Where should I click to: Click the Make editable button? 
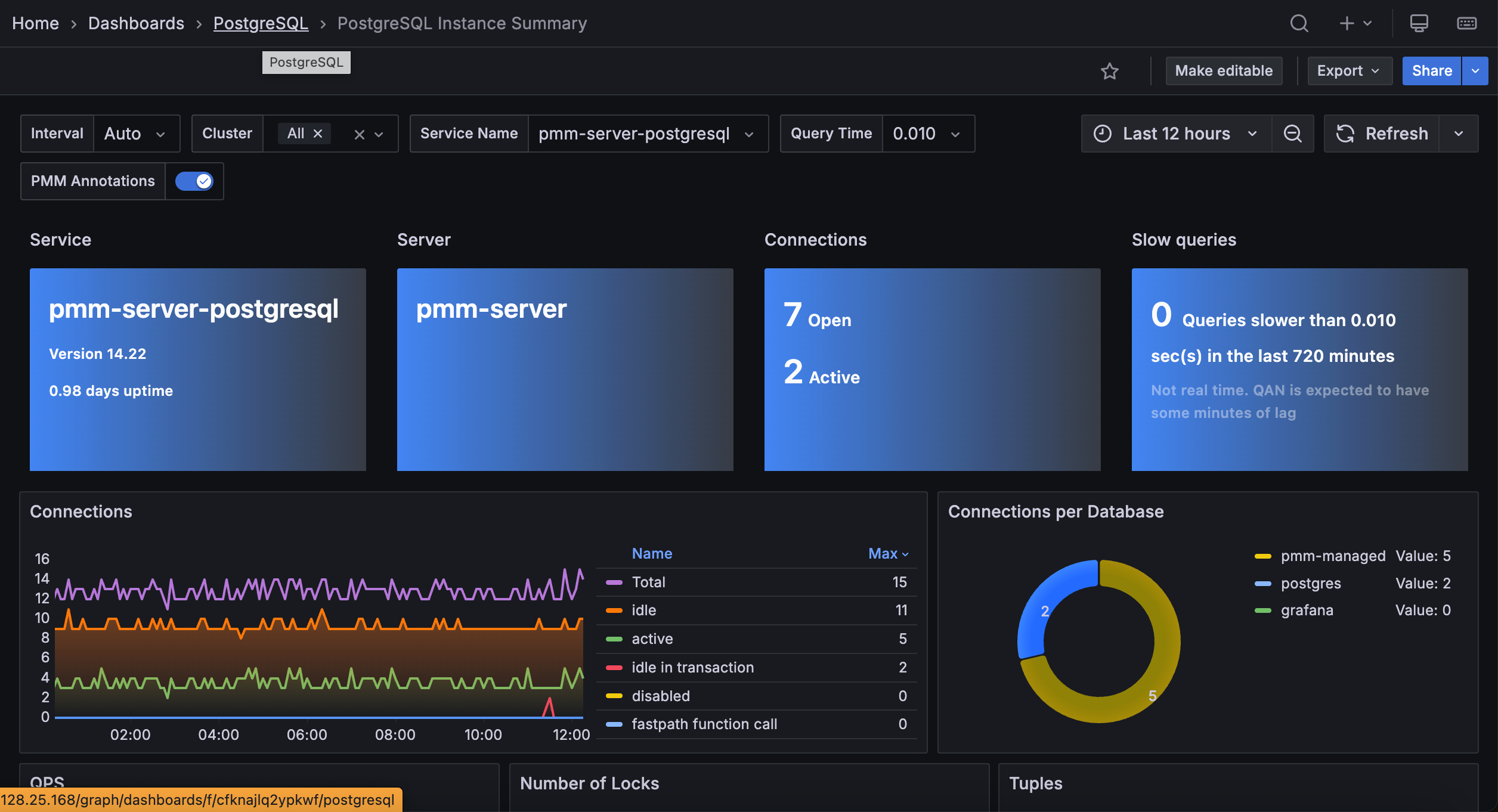tap(1224, 71)
